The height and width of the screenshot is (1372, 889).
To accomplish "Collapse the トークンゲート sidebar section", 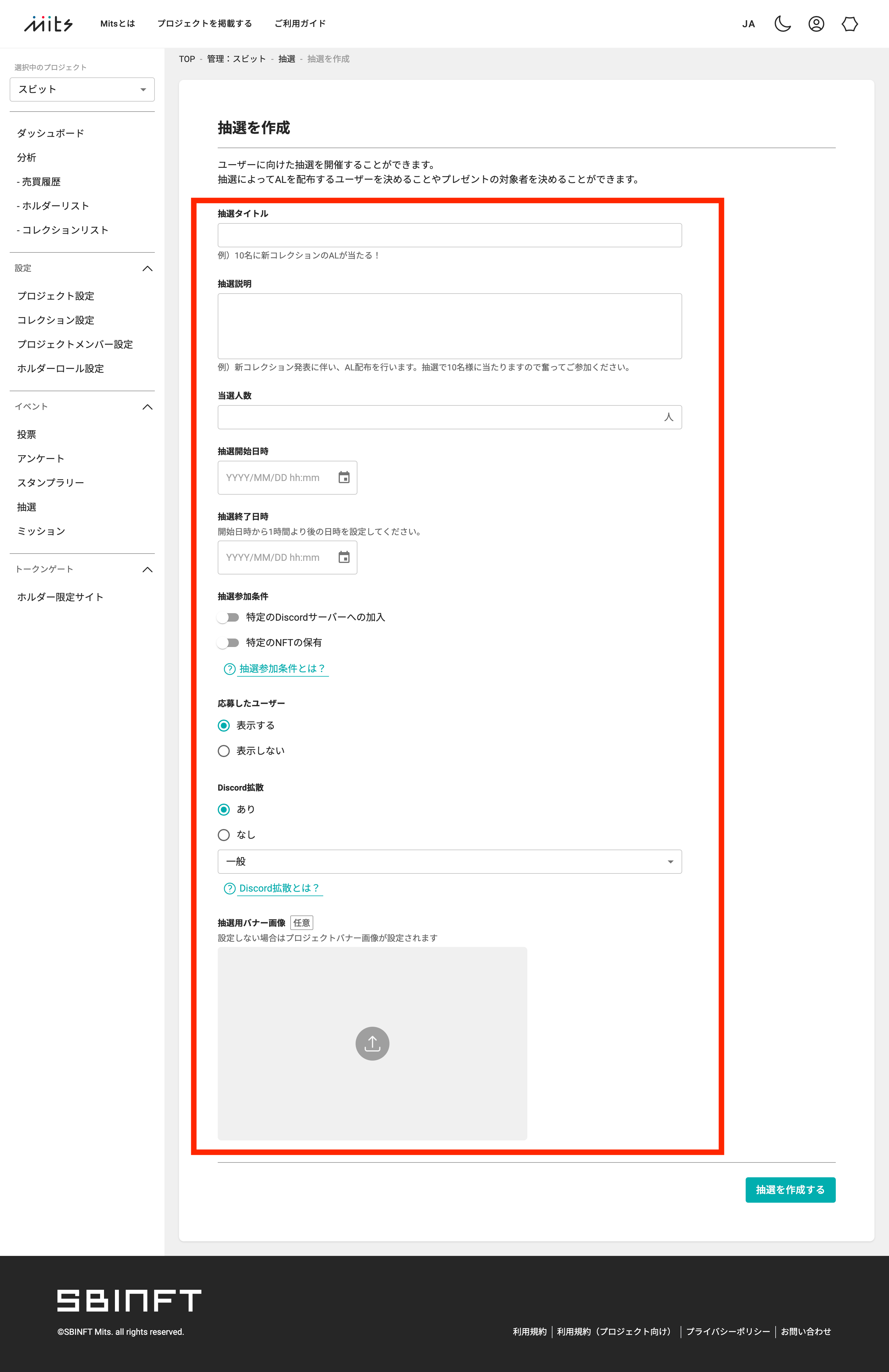I will [148, 570].
